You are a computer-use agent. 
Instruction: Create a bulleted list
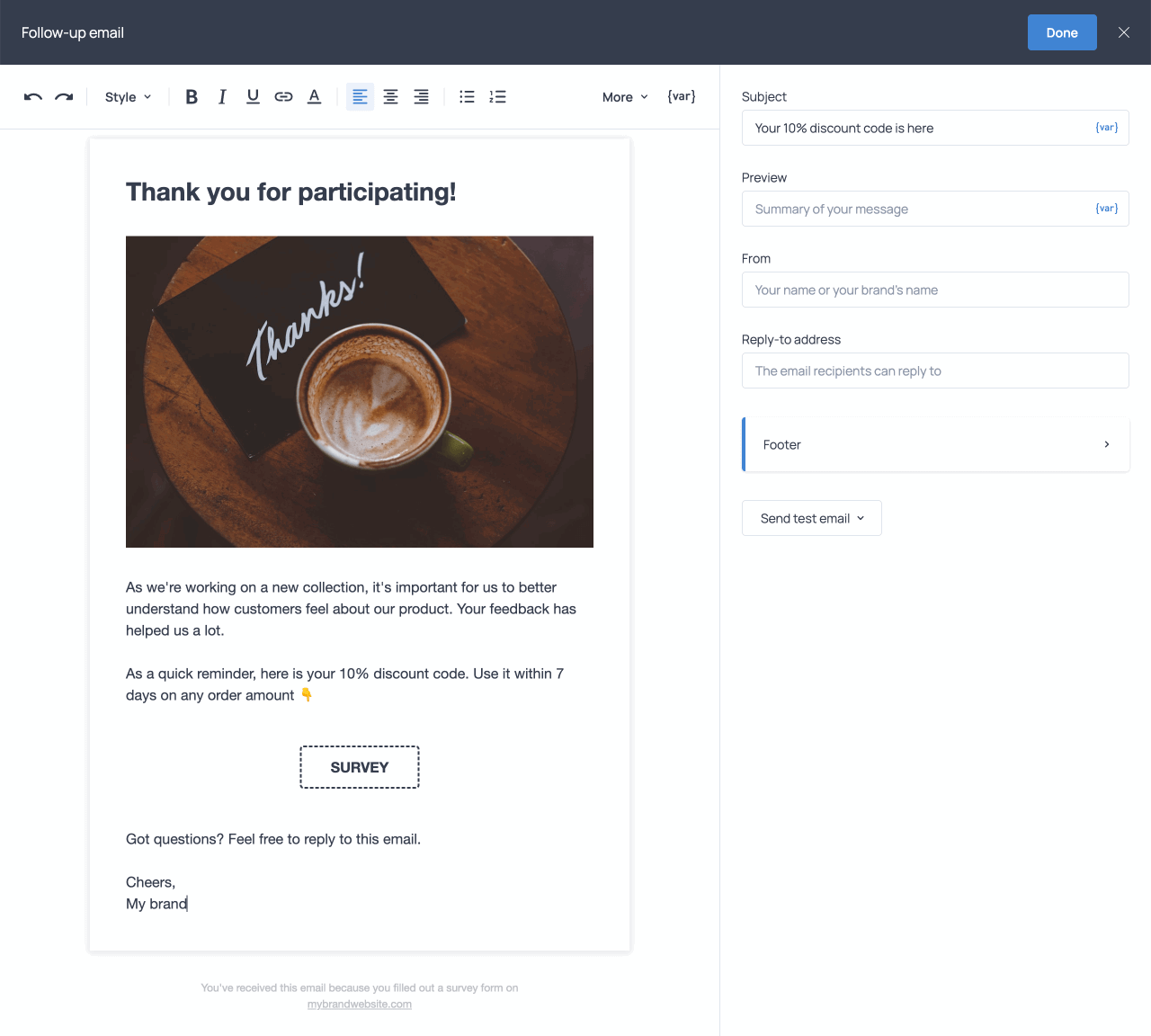(x=466, y=96)
